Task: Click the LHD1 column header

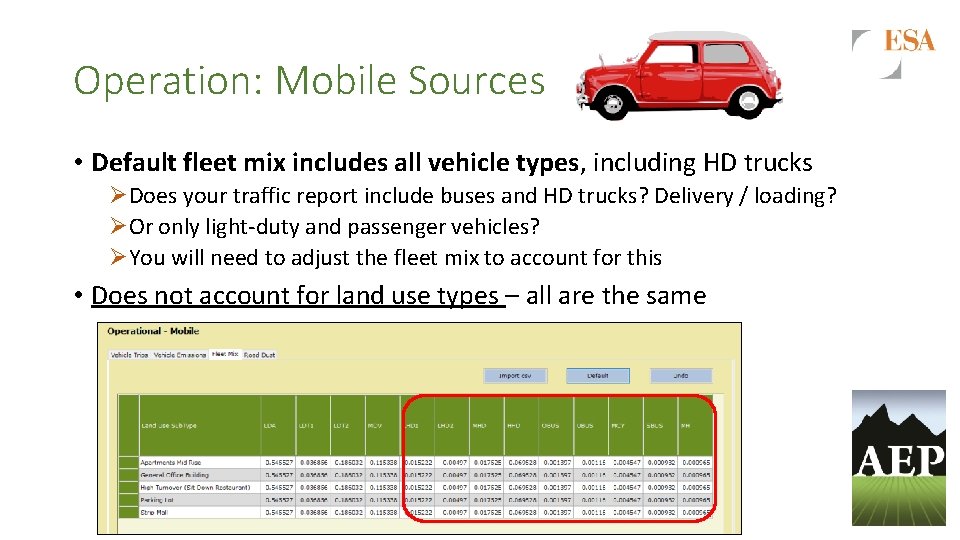Action: point(418,426)
